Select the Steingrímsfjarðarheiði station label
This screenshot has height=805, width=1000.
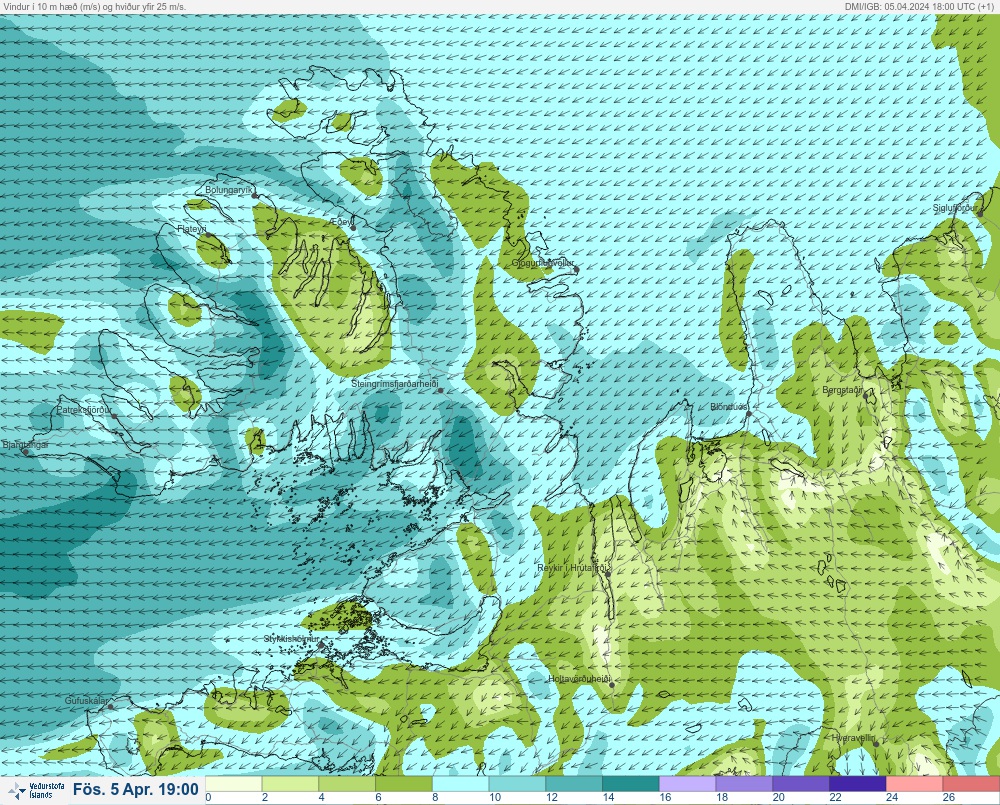(396, 384)
